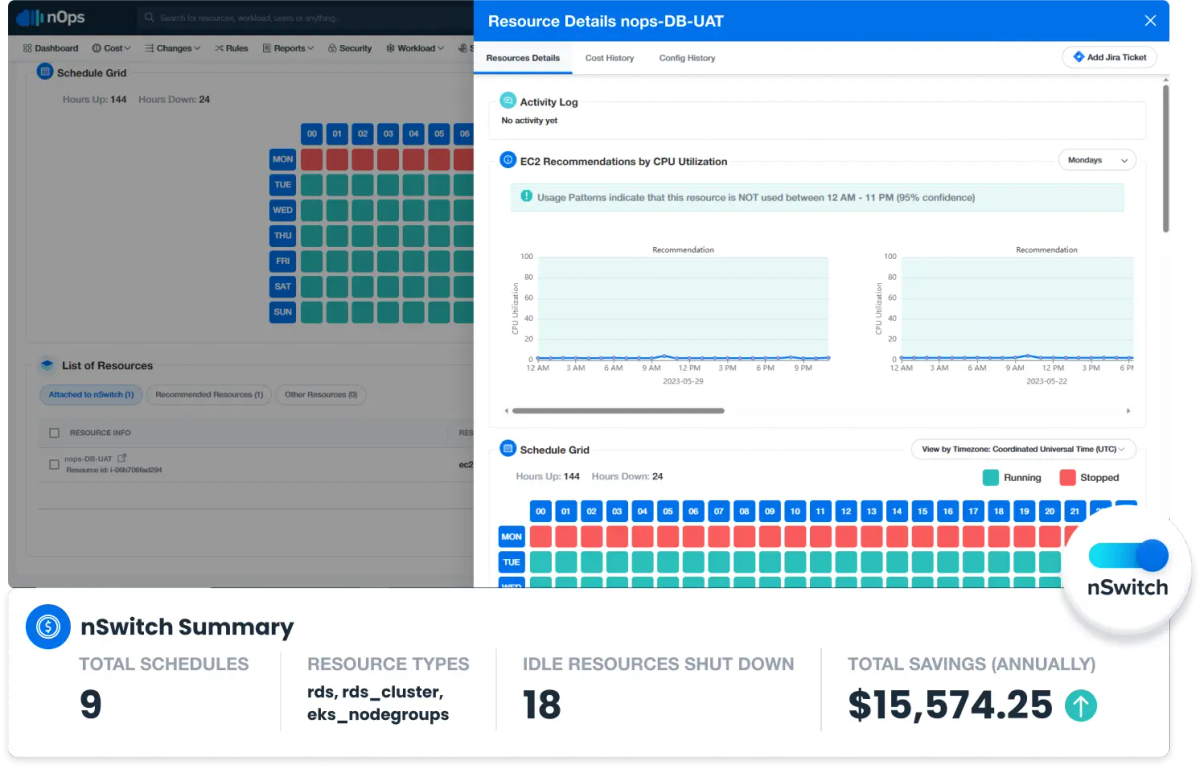Click the Schedule Grid icon in details panel
Viewport: 1200px width, 769px height.
click(507, 449)
